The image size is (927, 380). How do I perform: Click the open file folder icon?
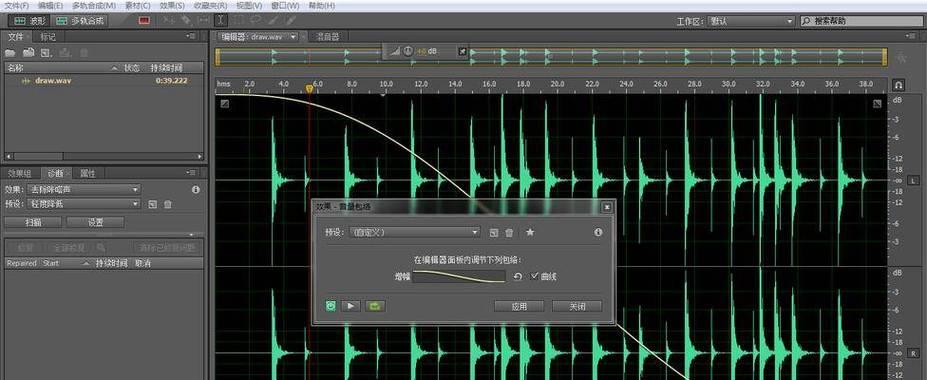tap(11, 53)
